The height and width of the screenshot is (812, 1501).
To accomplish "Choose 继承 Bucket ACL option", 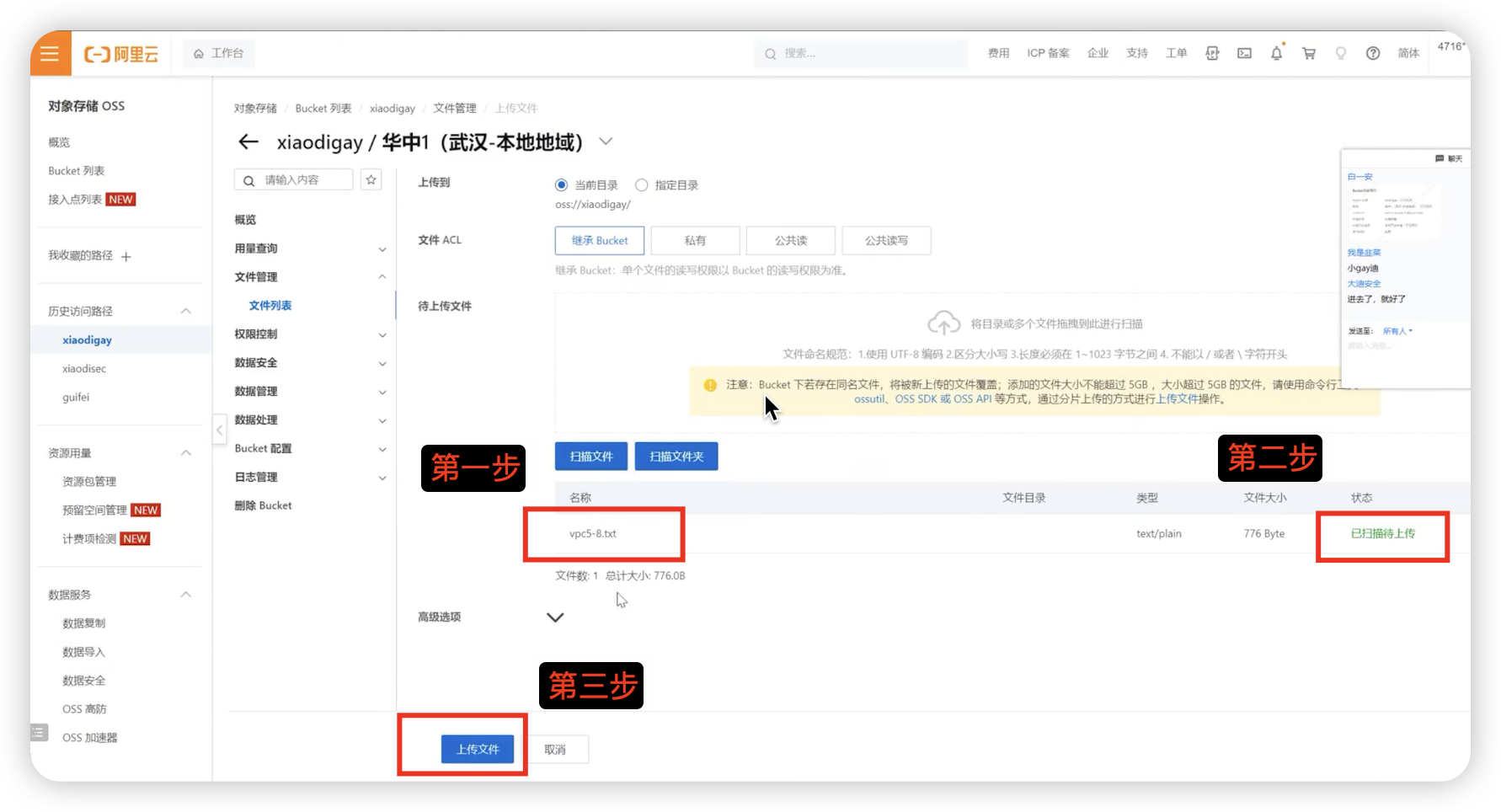I will [x=600, y=240].
